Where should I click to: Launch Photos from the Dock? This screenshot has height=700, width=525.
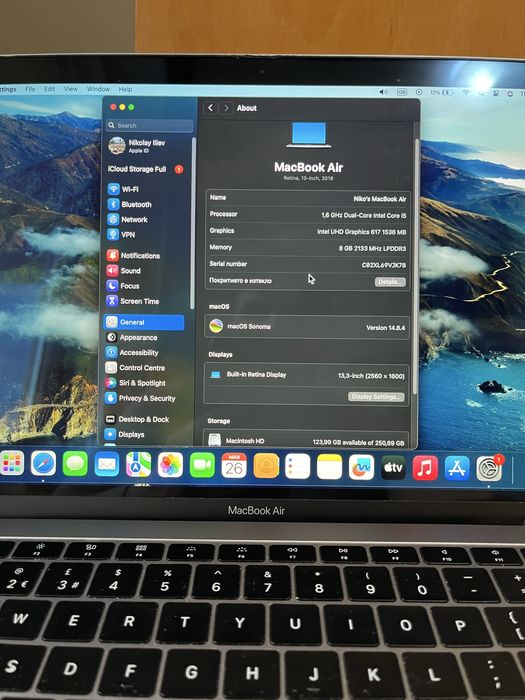tap(171, 465)
